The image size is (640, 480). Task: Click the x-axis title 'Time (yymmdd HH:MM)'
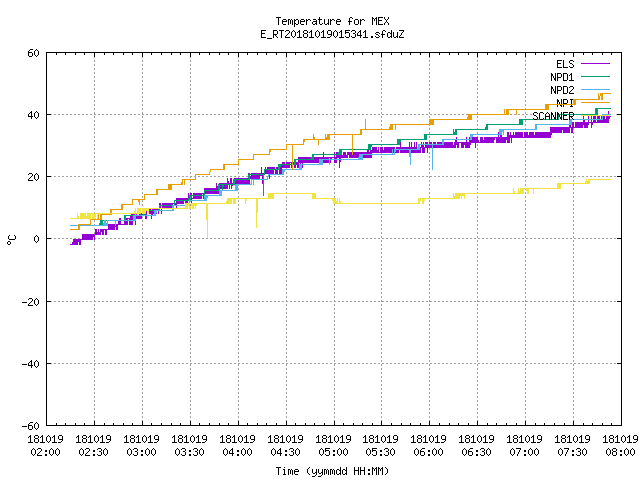coord(332,471)
